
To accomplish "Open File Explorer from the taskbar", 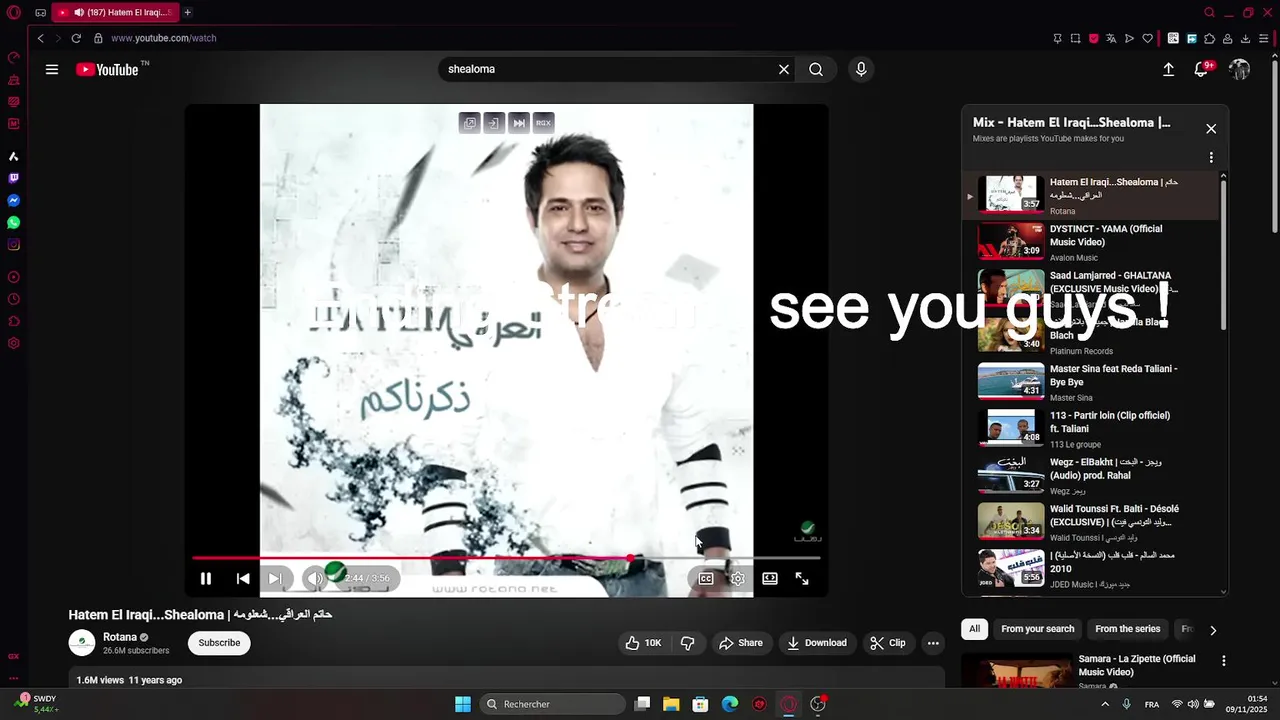I will (x=671, y=704).
